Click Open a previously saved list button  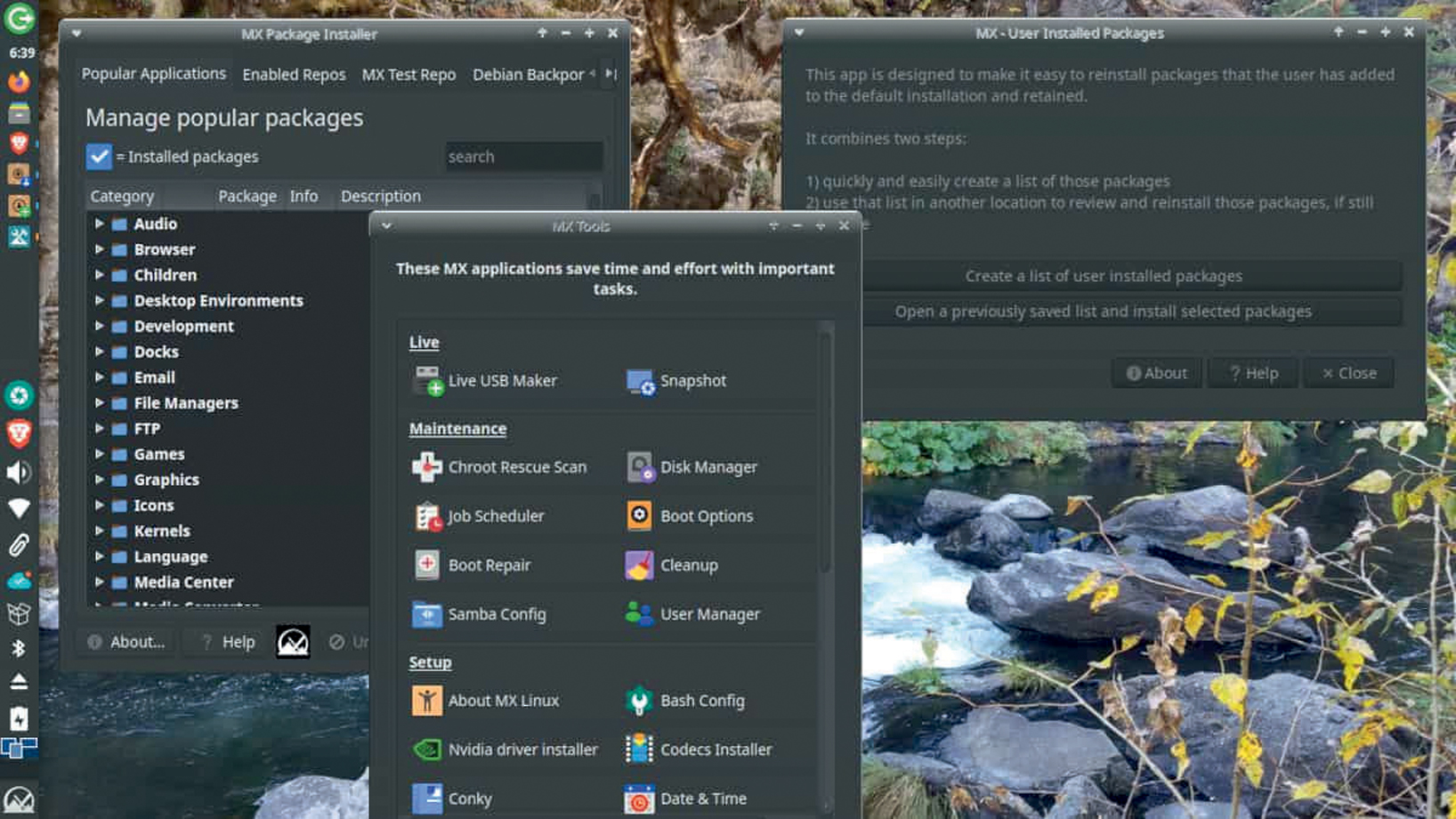1103,312
